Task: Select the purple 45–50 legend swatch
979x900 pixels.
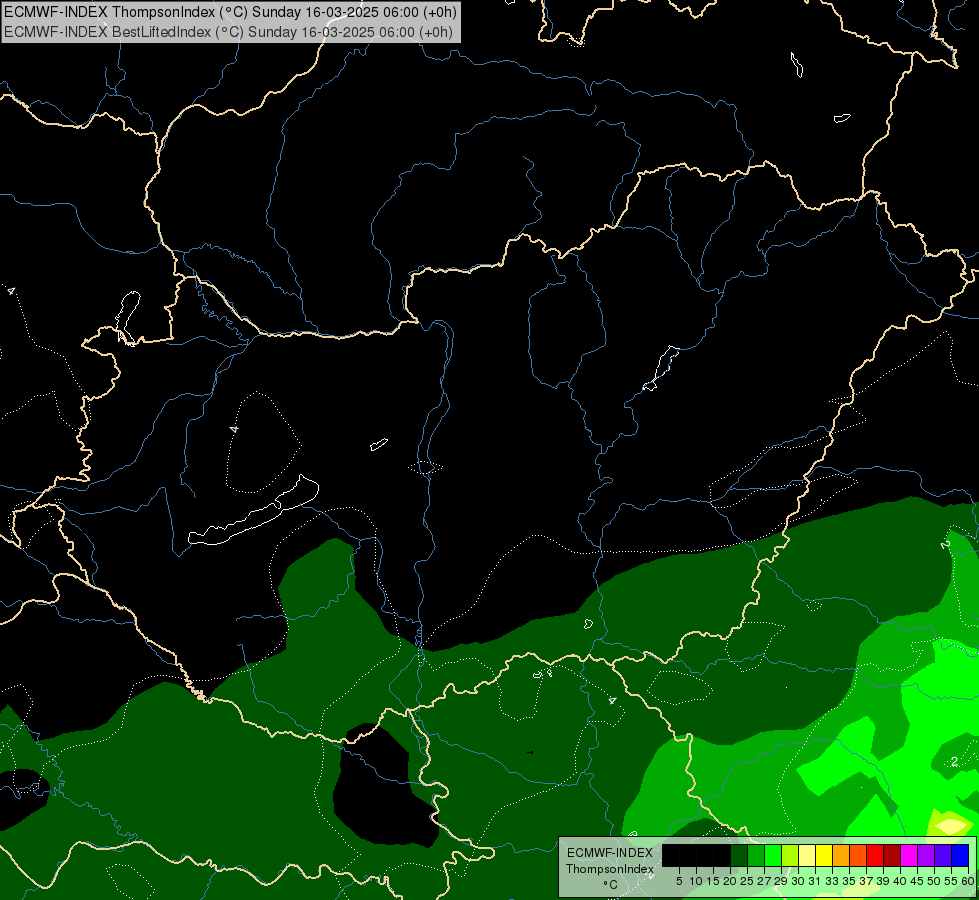Action: click(x=926, y=855)
